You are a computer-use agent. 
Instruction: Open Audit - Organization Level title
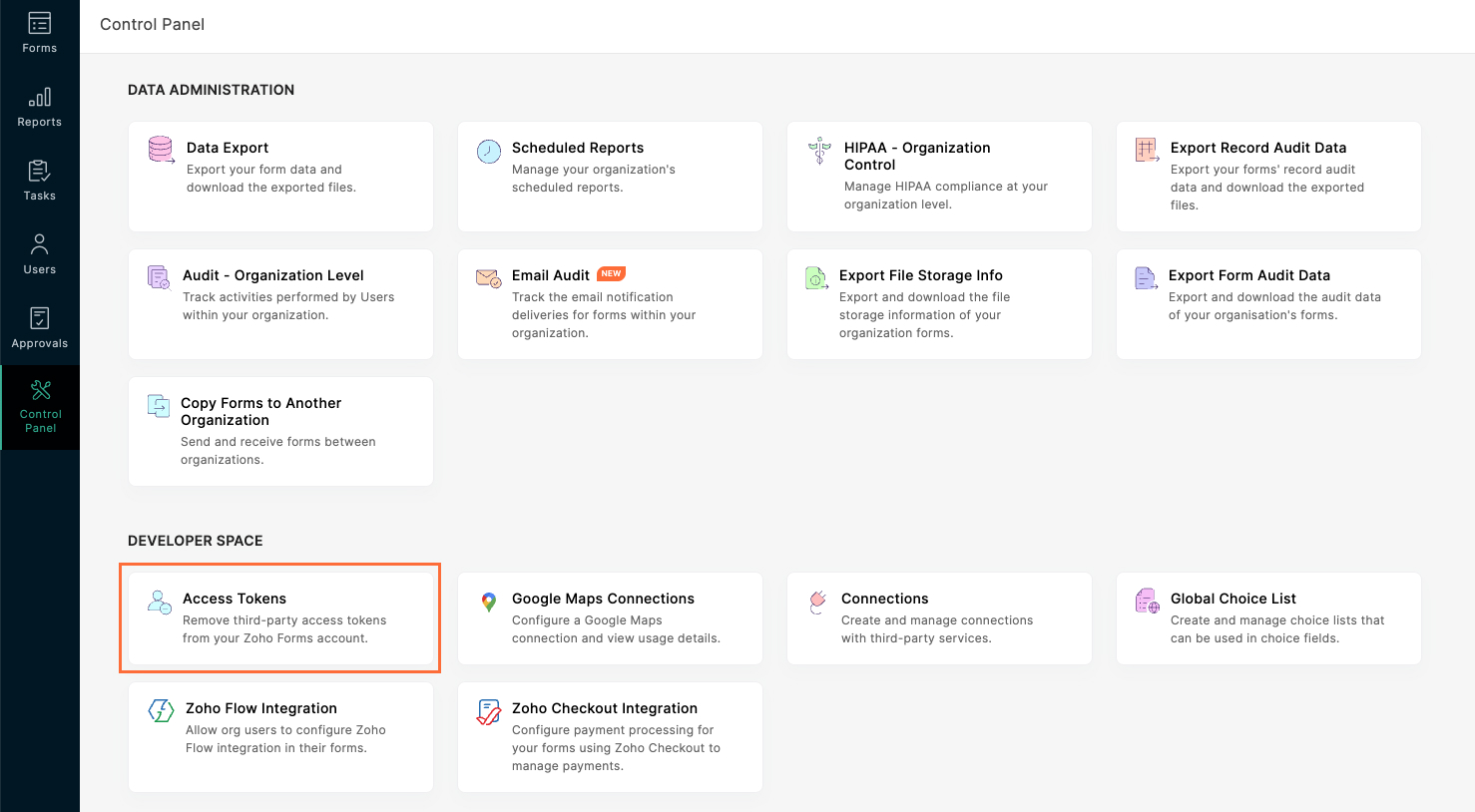pyautogui.click(x=272, y=275)
